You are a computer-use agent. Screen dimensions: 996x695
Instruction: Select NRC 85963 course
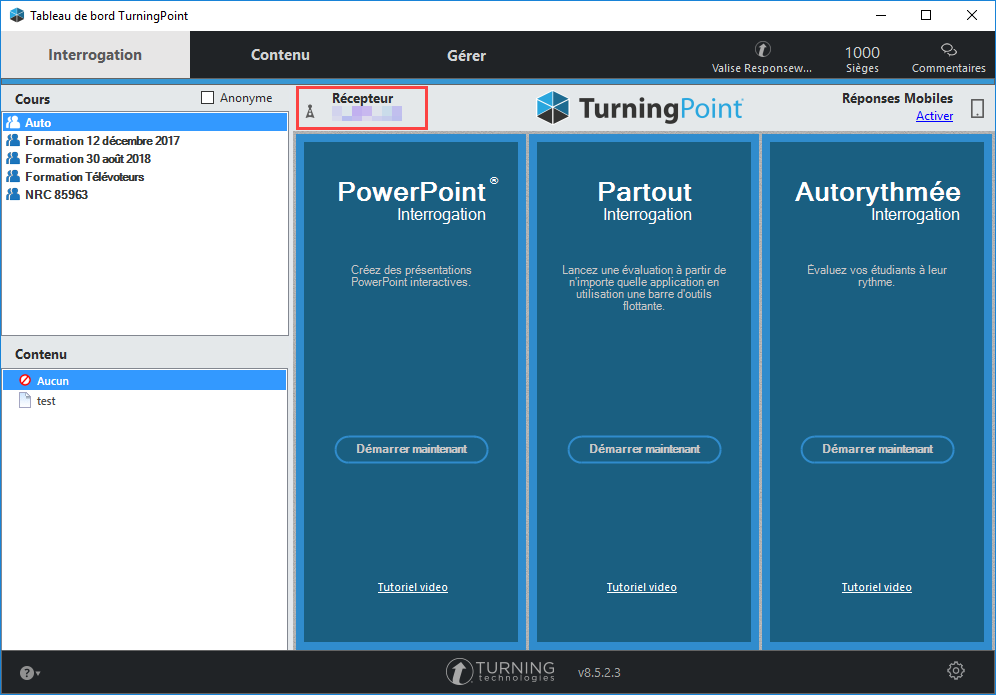(145, 194)
